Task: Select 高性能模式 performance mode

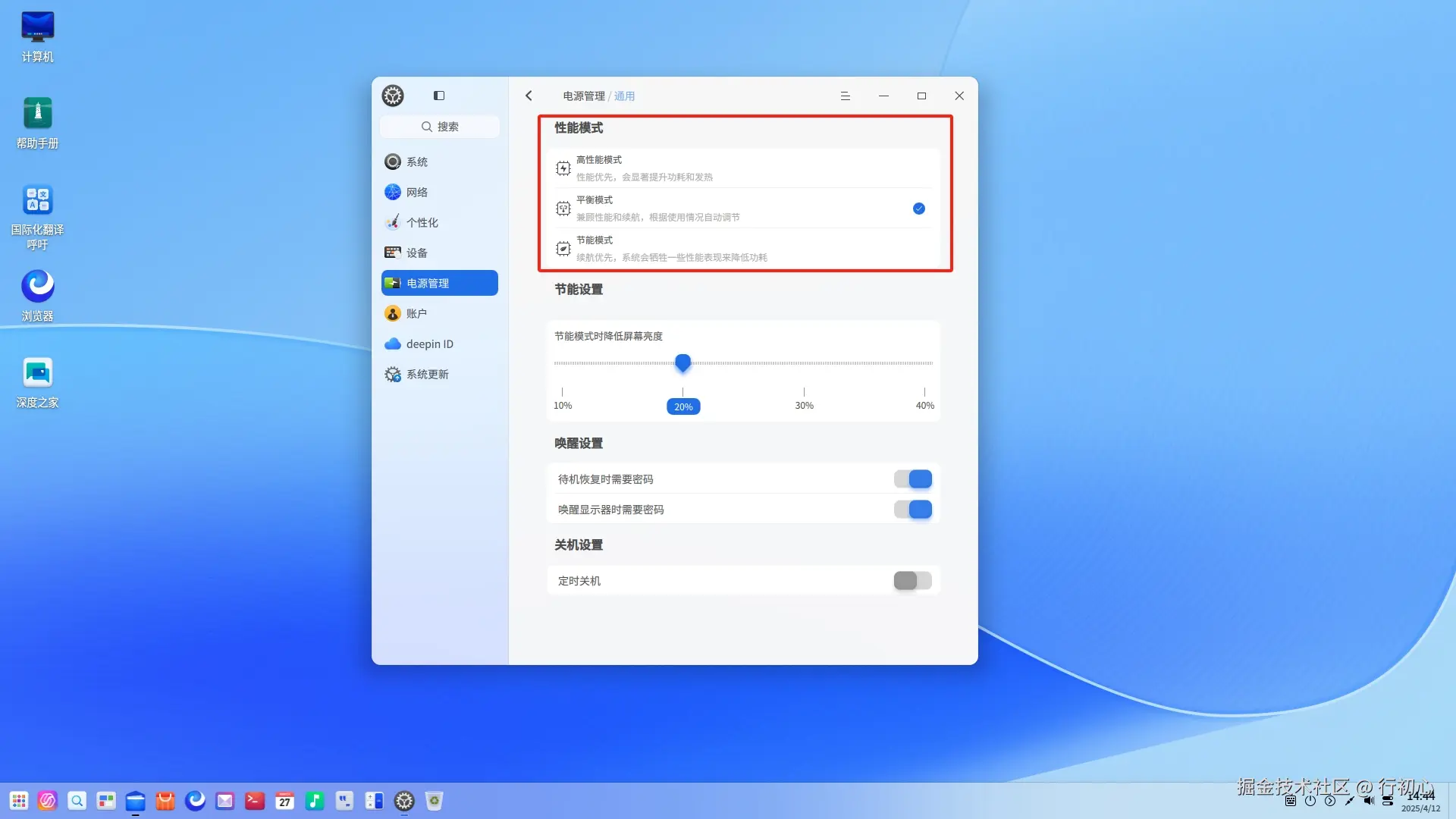Action: (x=743, y=168)
